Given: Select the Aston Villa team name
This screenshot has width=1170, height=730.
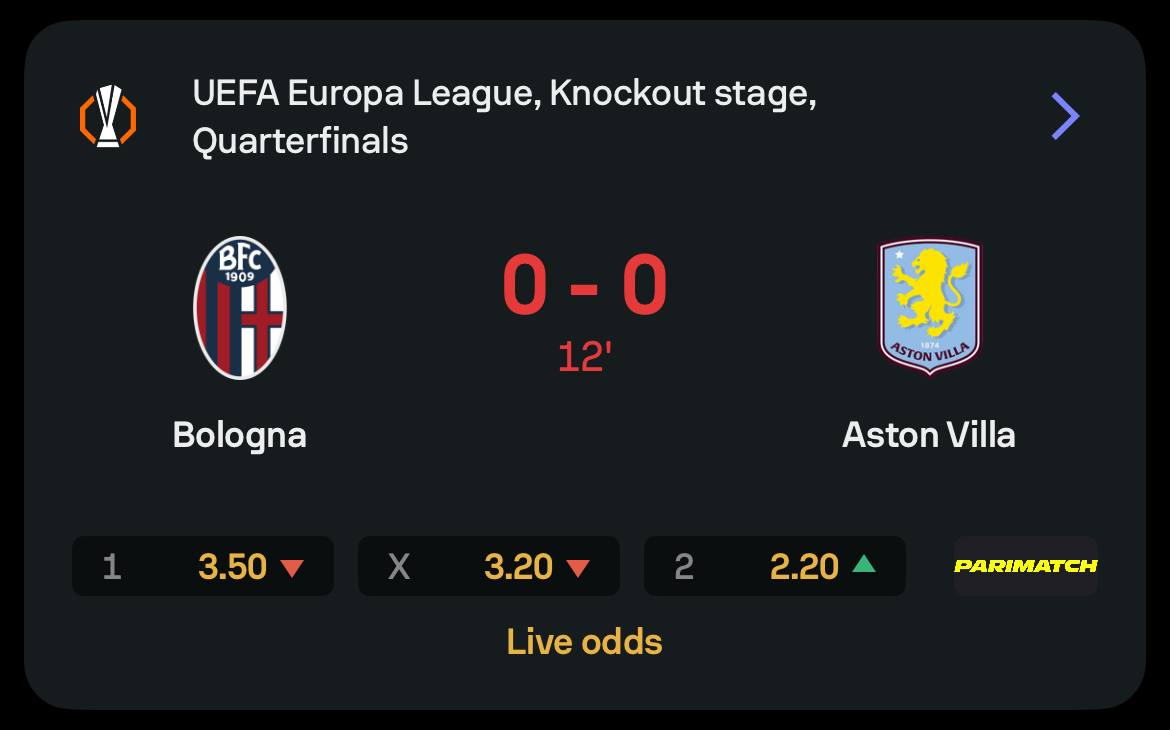Looking at the screenshot, I should pyautogui.click(x=929, y=435).
